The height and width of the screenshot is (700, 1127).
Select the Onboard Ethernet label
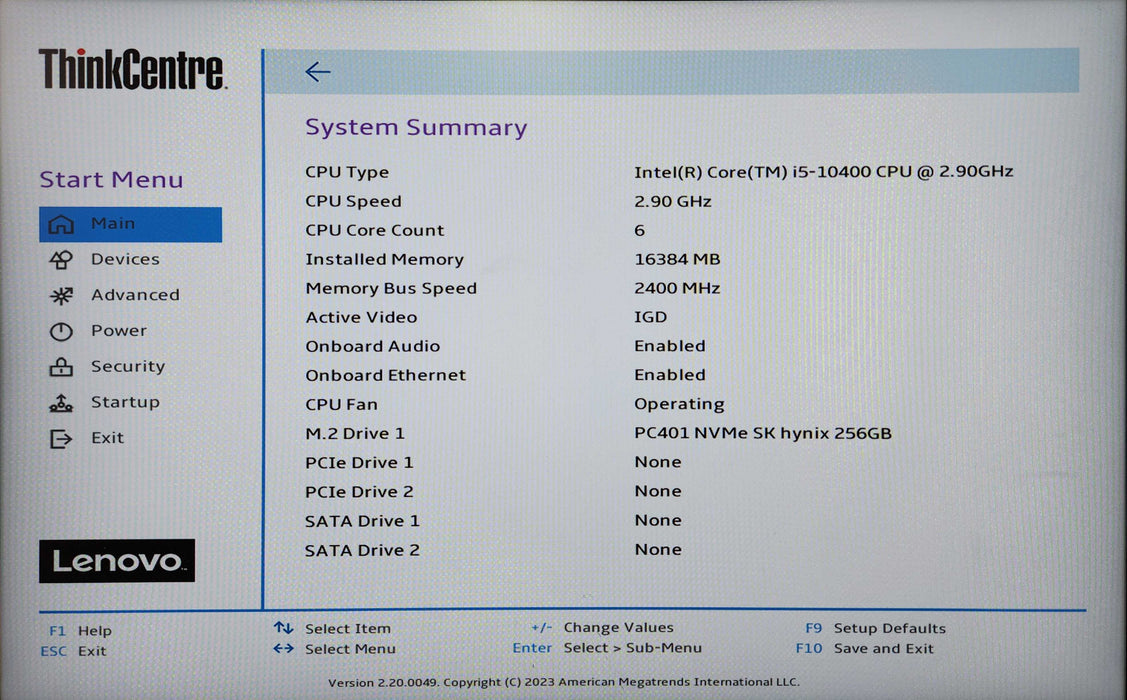[x=385, y=375]
